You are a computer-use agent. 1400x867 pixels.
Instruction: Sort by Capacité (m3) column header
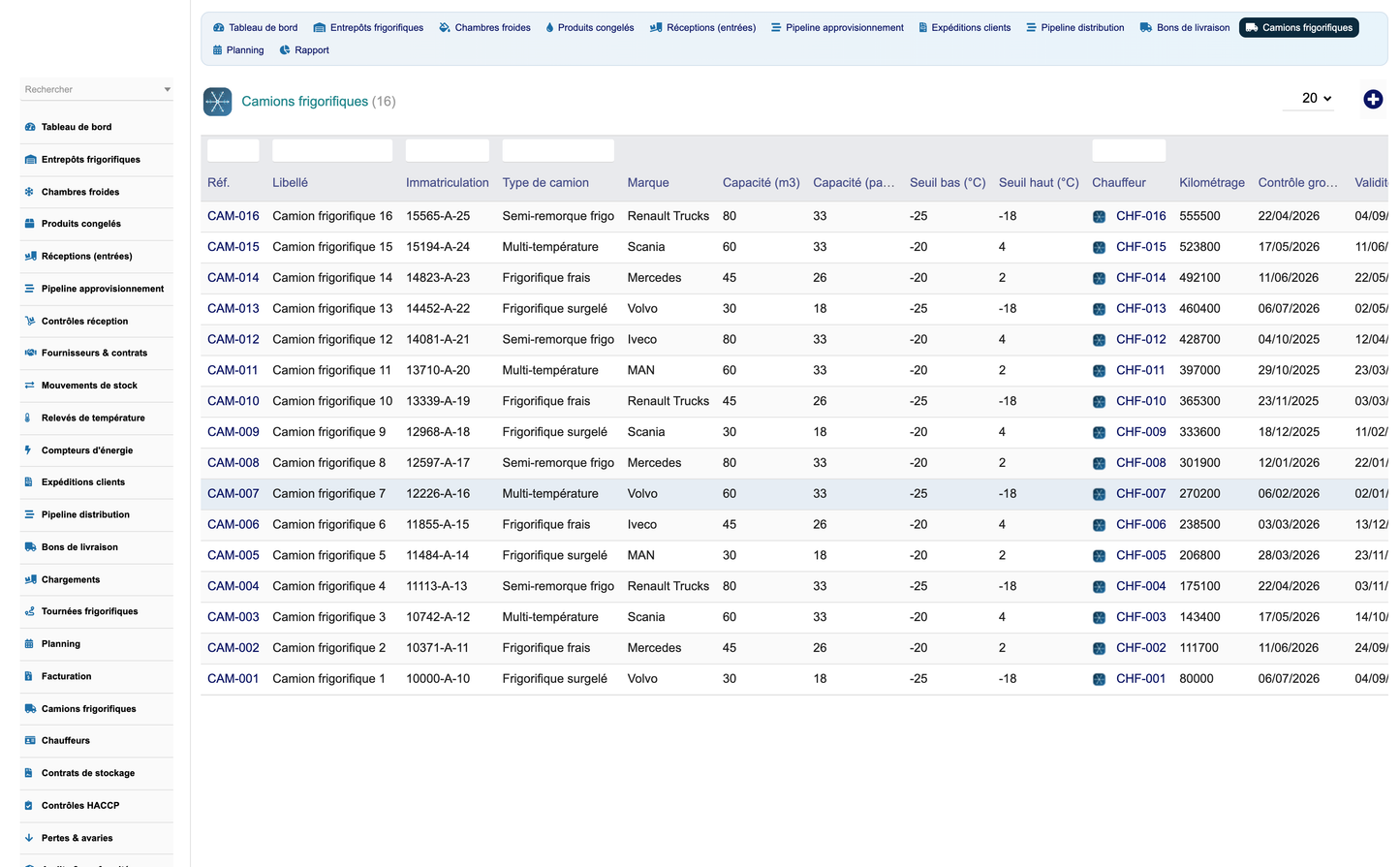pos(762,182)
